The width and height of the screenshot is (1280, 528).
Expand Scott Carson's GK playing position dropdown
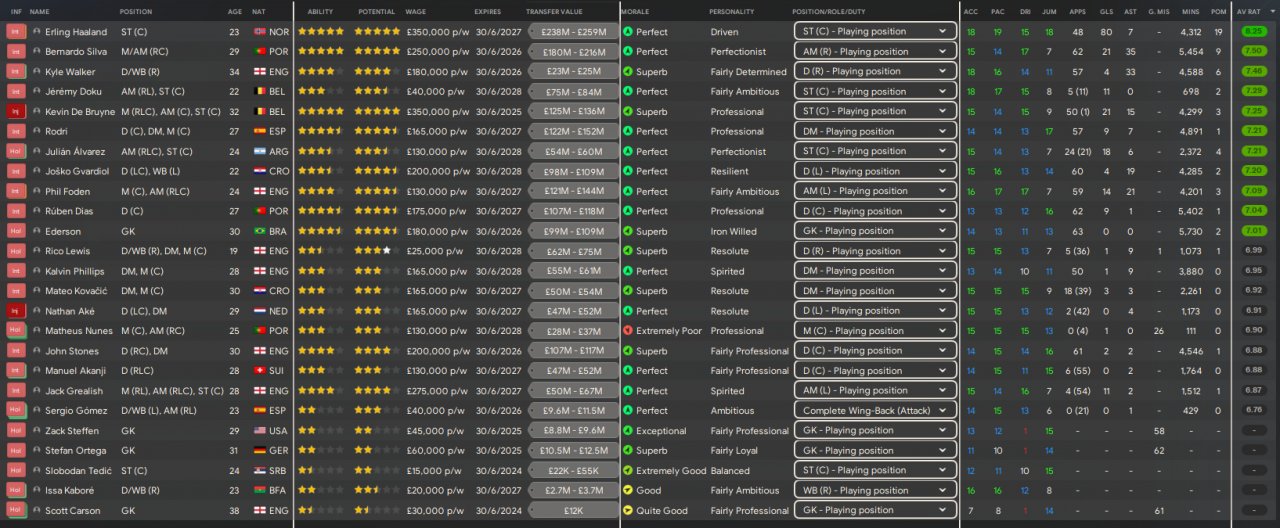(x=875, y=510)
